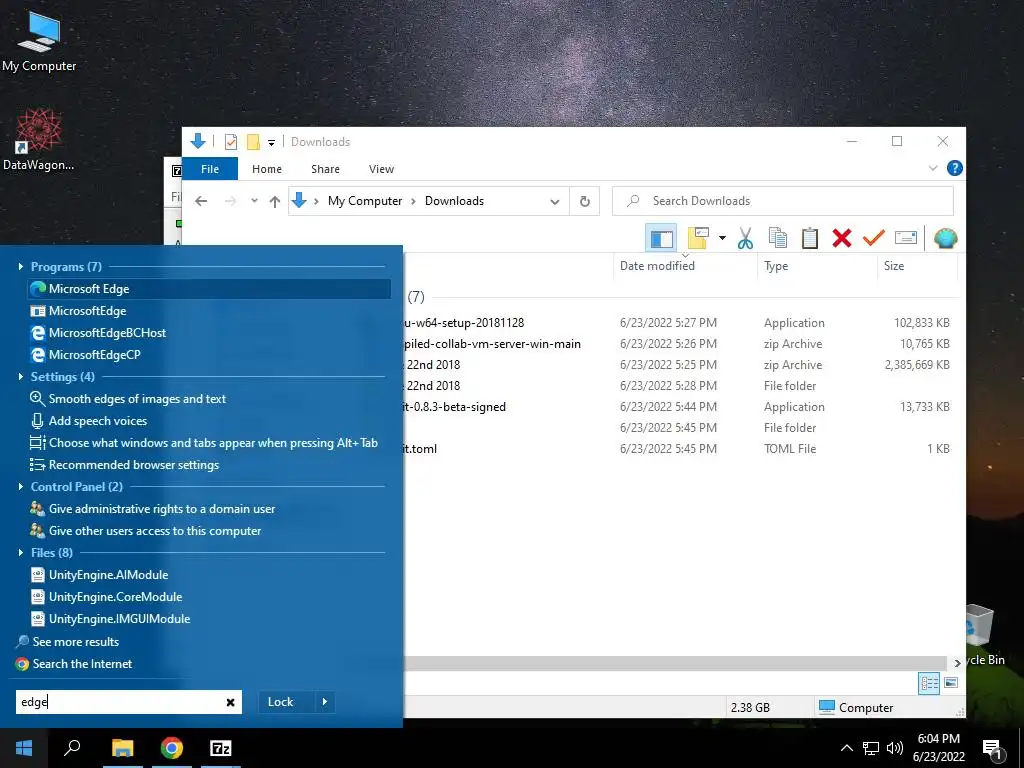Screen dimensions: 1024x768
Task: Launch Microsoft Edge from search results
Action: [x=209, y=289]
